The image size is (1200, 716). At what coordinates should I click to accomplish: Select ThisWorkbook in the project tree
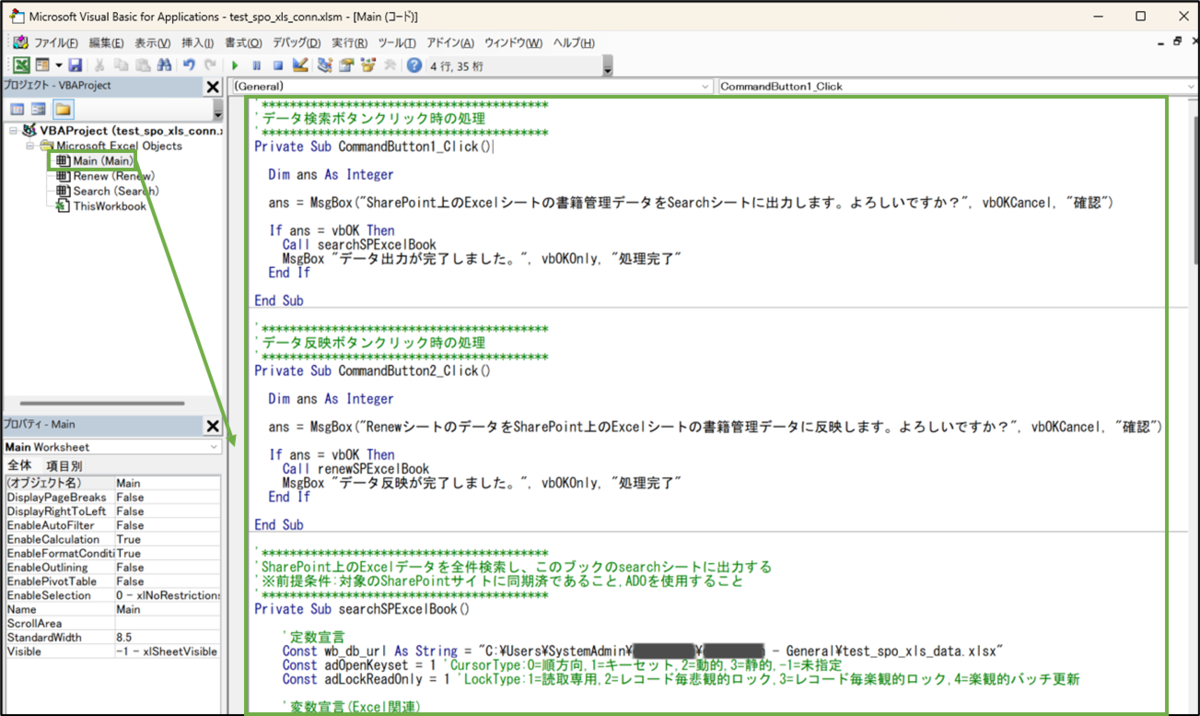click(x=109, y=206)
